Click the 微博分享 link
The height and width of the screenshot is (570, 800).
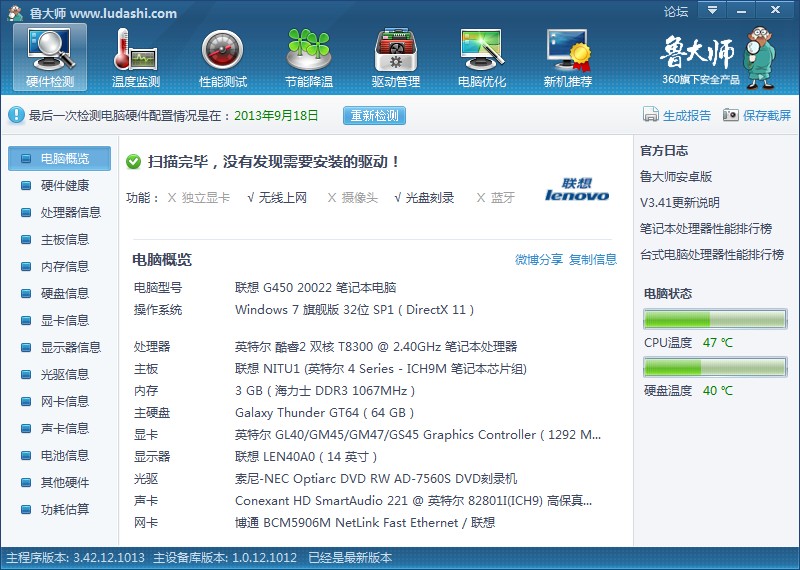click(539, 259)
